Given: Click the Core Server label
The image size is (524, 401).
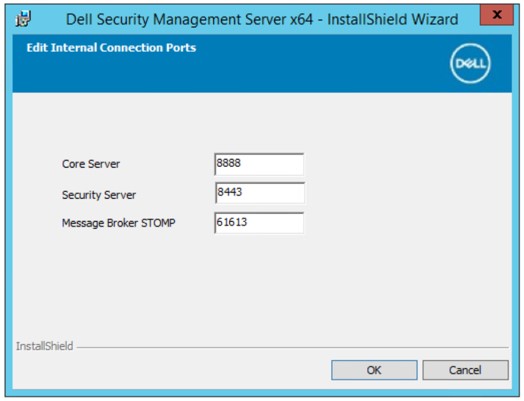Looking at the screenshot, I should pos(91,164).
